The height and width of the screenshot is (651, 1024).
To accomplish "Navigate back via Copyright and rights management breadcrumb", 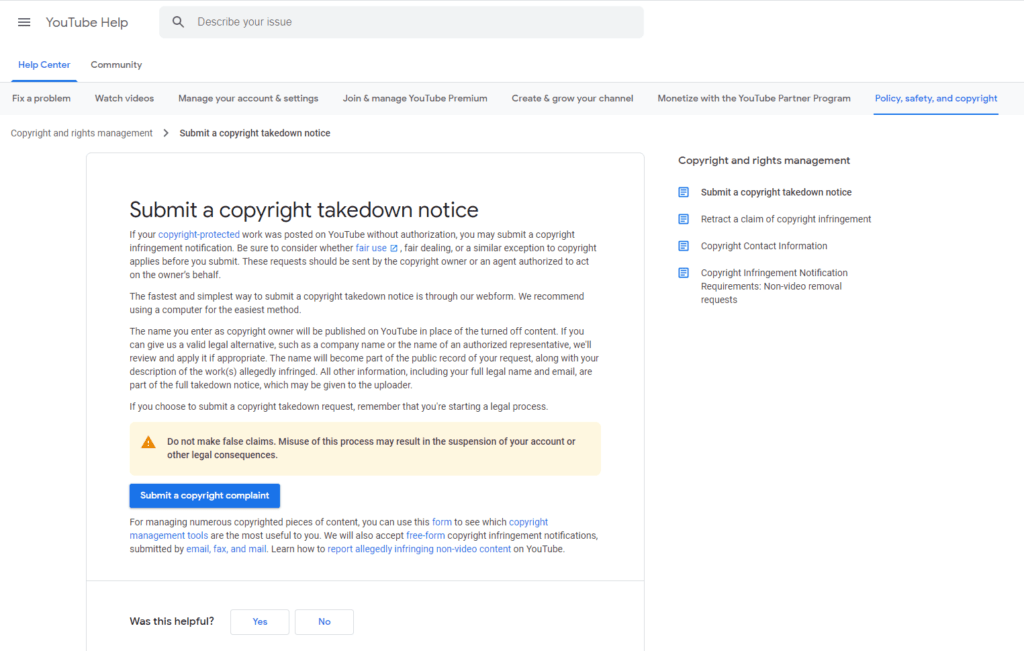I will (80, 132).
